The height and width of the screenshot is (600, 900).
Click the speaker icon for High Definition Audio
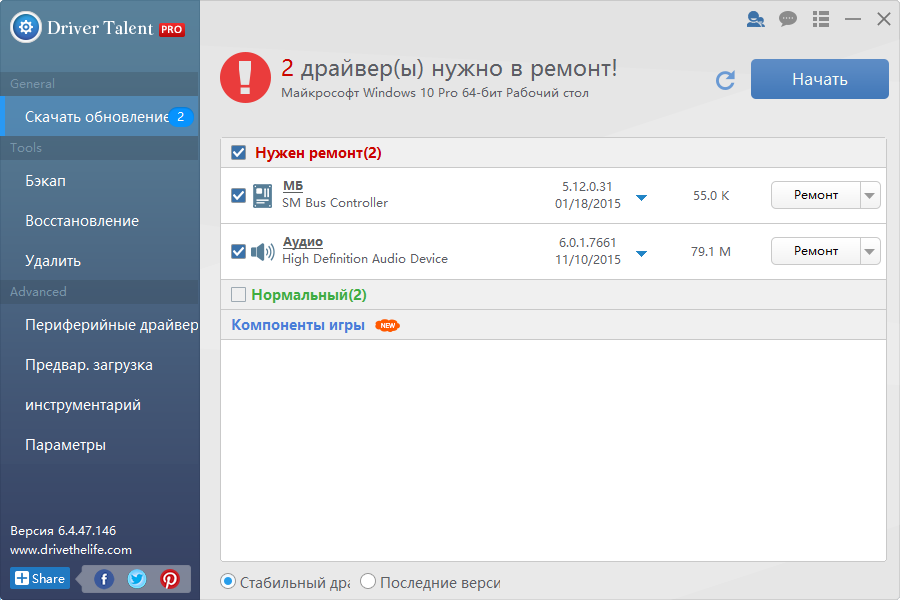[262, 250]
